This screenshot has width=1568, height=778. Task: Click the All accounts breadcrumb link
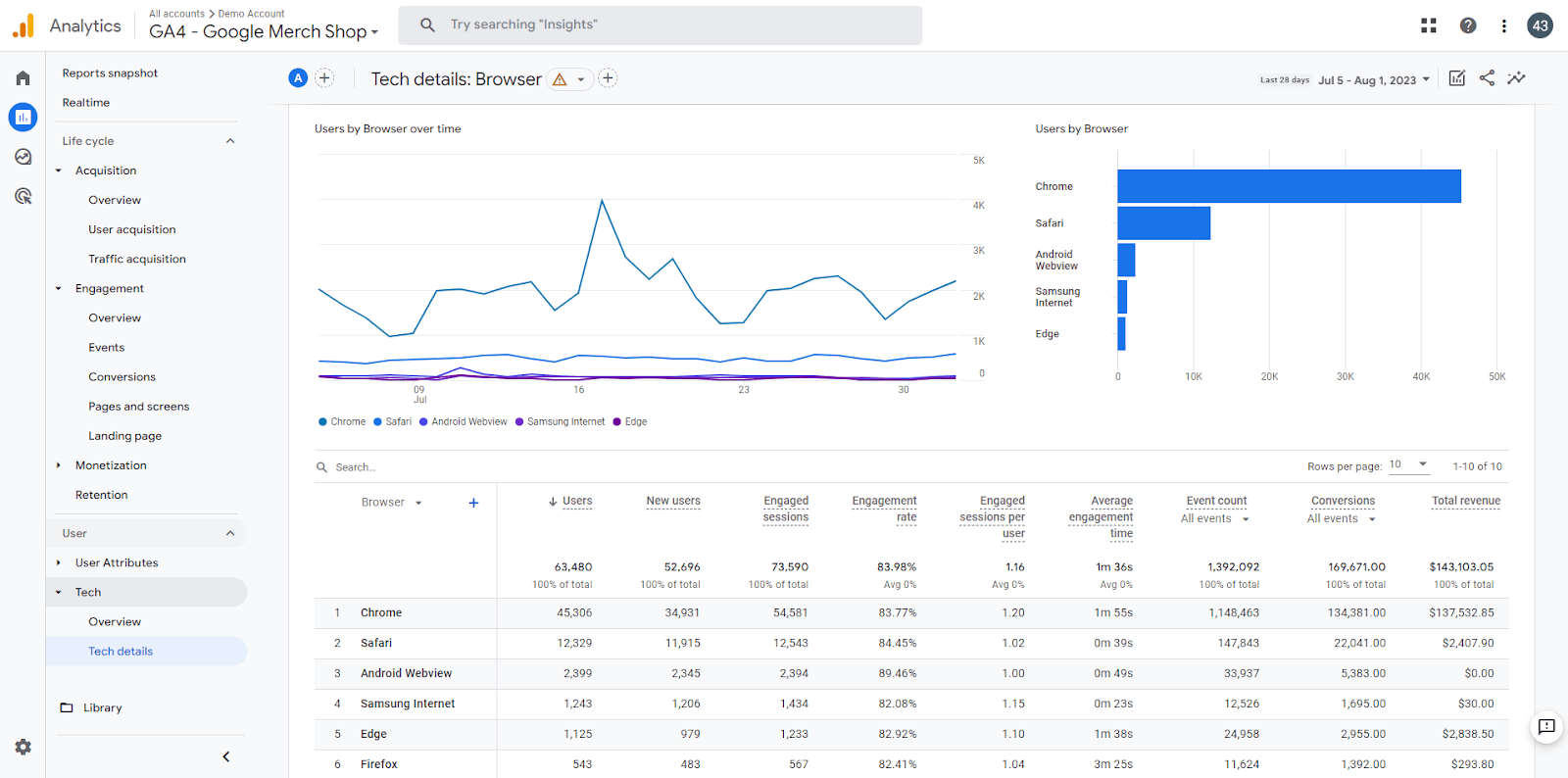pos(176,14)
